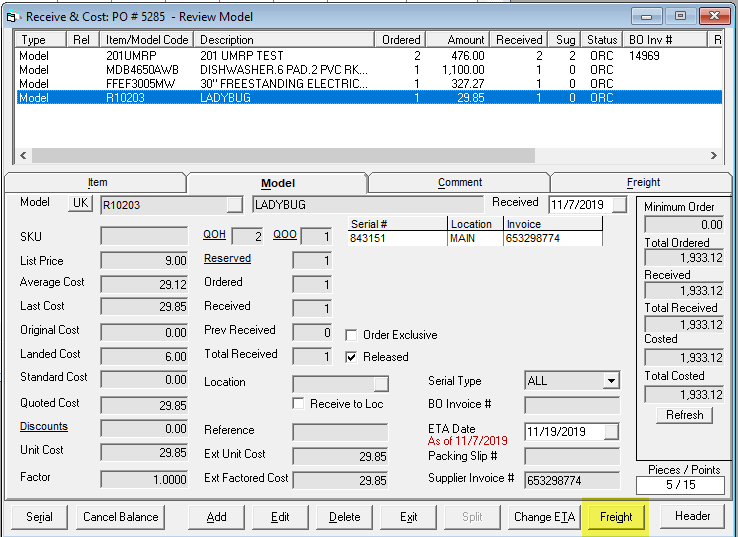738x537 pixels.
Task: Open the QOO link
Action: 285,234
